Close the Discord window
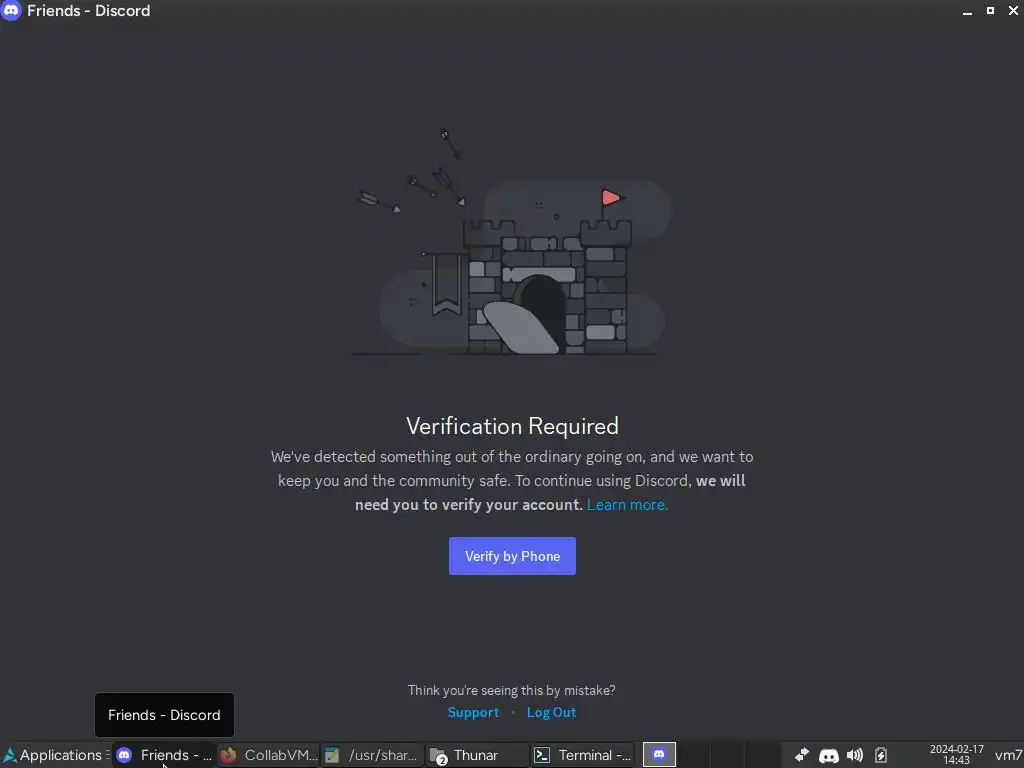The width and height of the screenshot is (1024, 768). coord(1014,10)
